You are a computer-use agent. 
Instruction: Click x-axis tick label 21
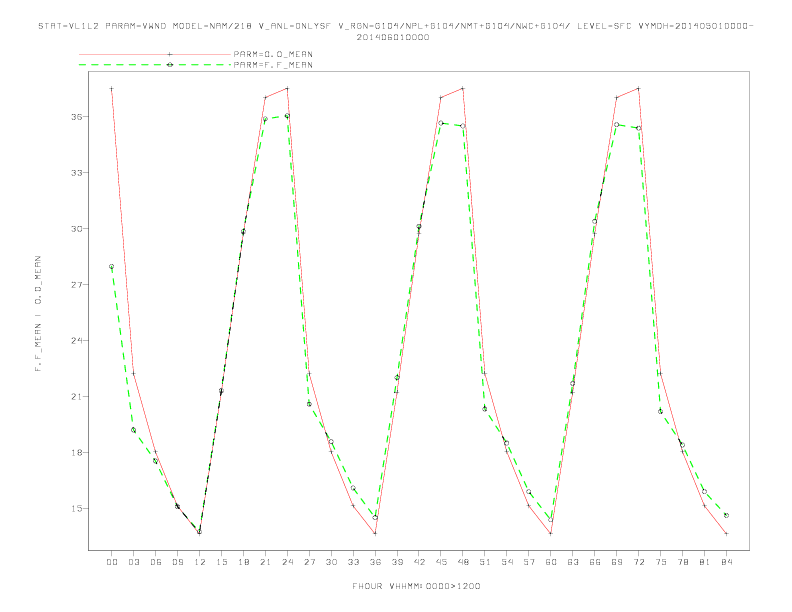265,562
